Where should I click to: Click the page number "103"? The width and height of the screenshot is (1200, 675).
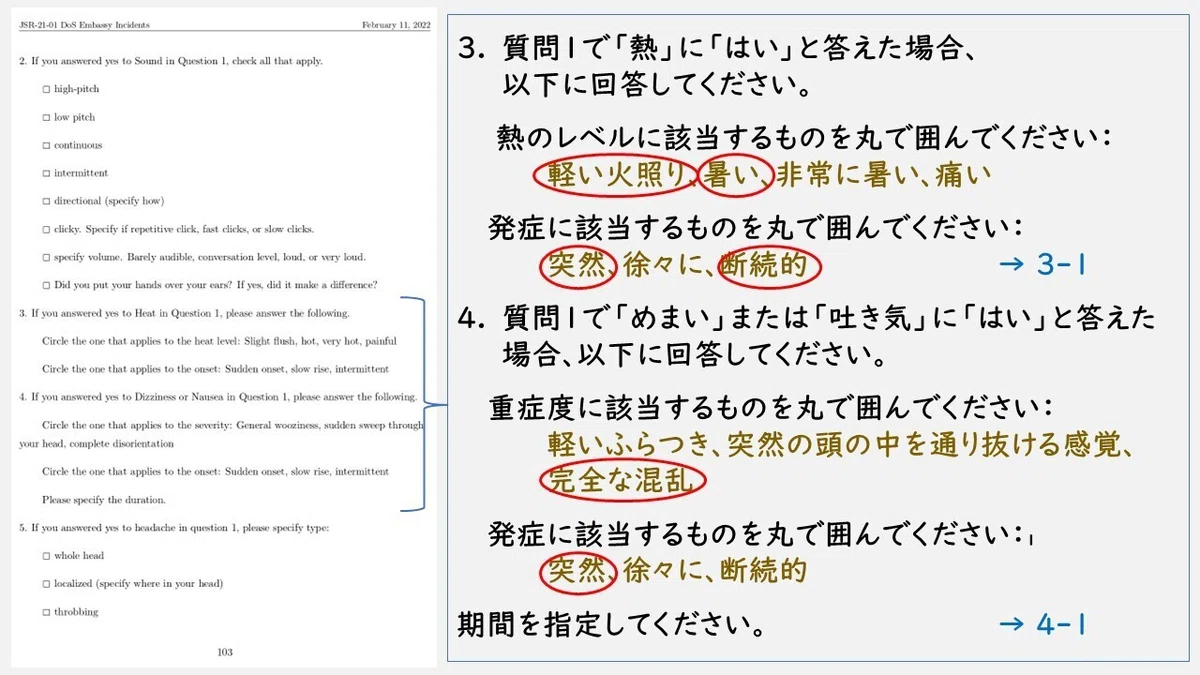[225, 652]
